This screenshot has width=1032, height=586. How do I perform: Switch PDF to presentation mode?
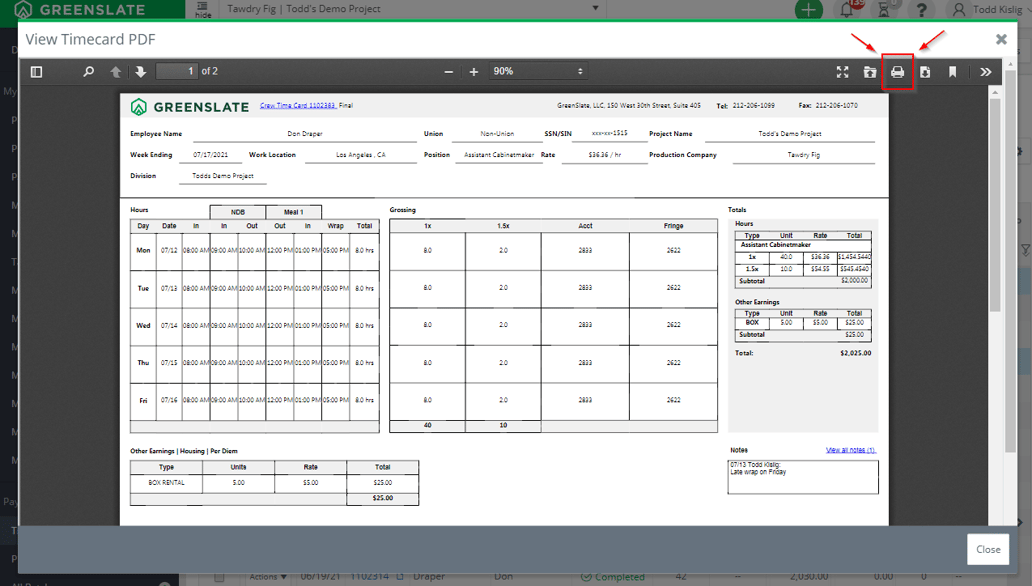842,72
